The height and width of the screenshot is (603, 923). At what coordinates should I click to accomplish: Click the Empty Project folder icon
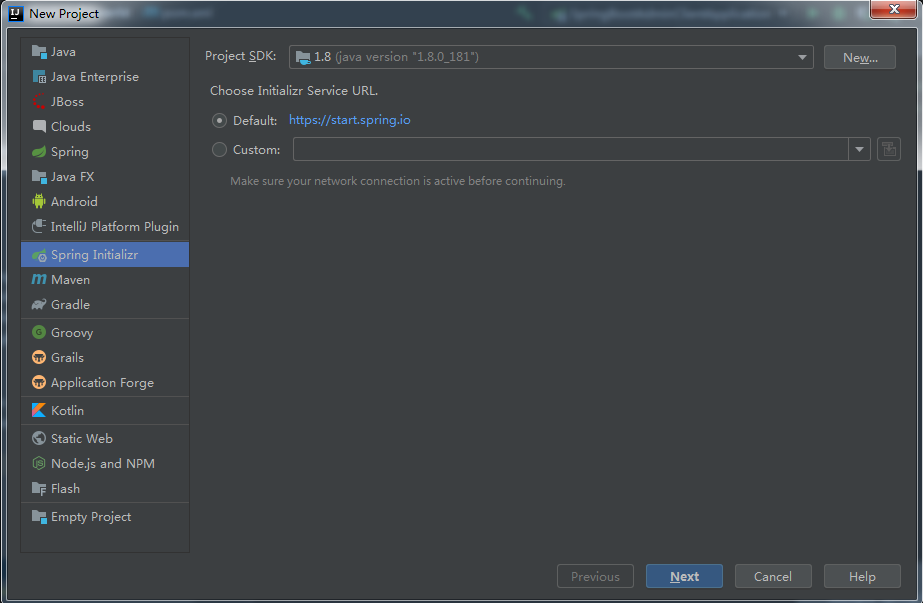tap(39, 516)
